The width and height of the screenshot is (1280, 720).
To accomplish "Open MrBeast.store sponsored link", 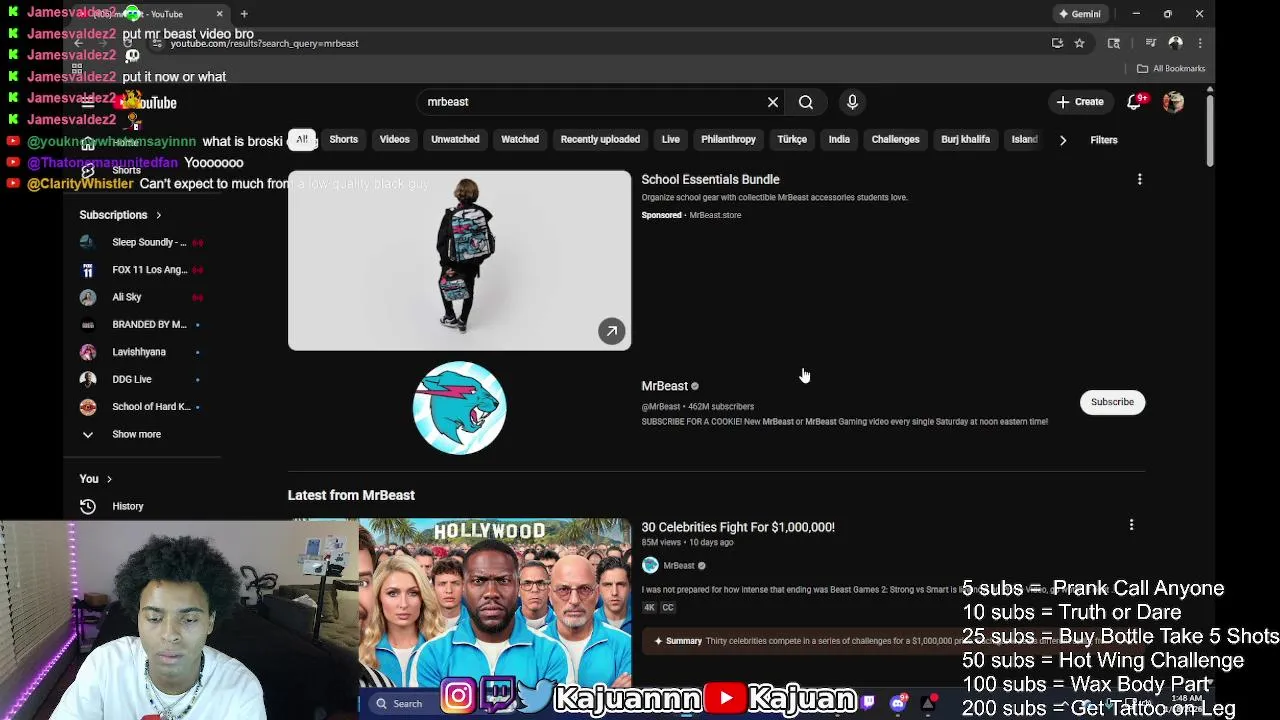I will tap(715, 215).
